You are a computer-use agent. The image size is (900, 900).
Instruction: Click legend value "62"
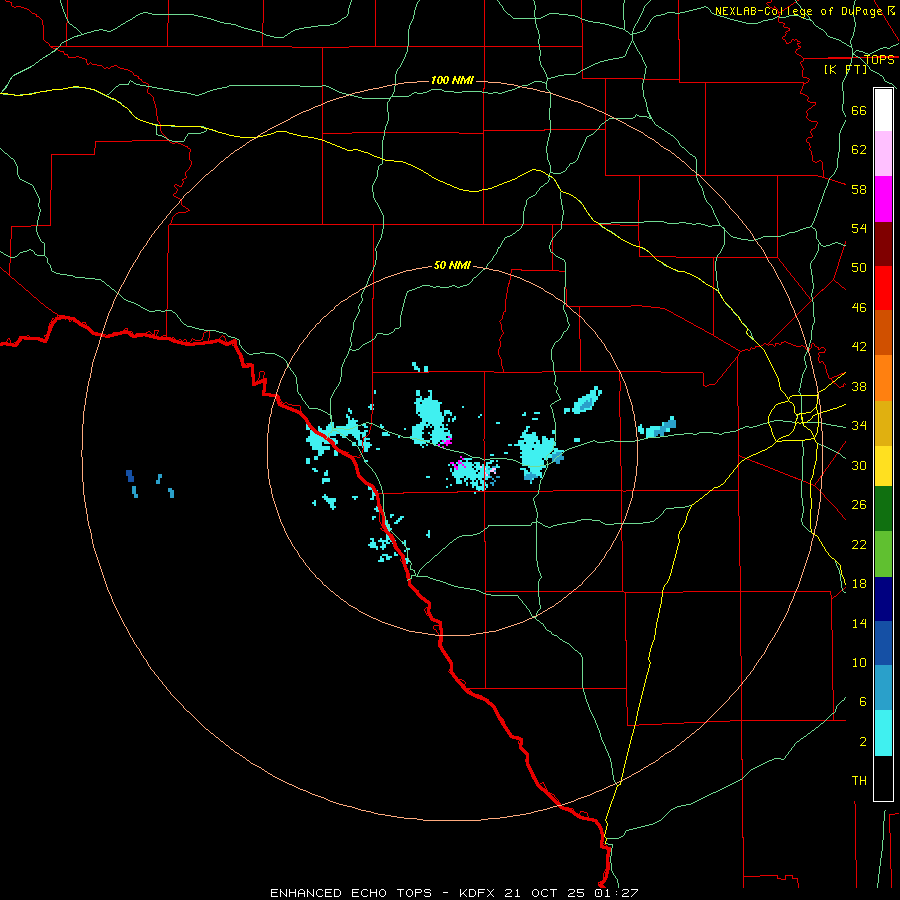[x=859, y=149]
